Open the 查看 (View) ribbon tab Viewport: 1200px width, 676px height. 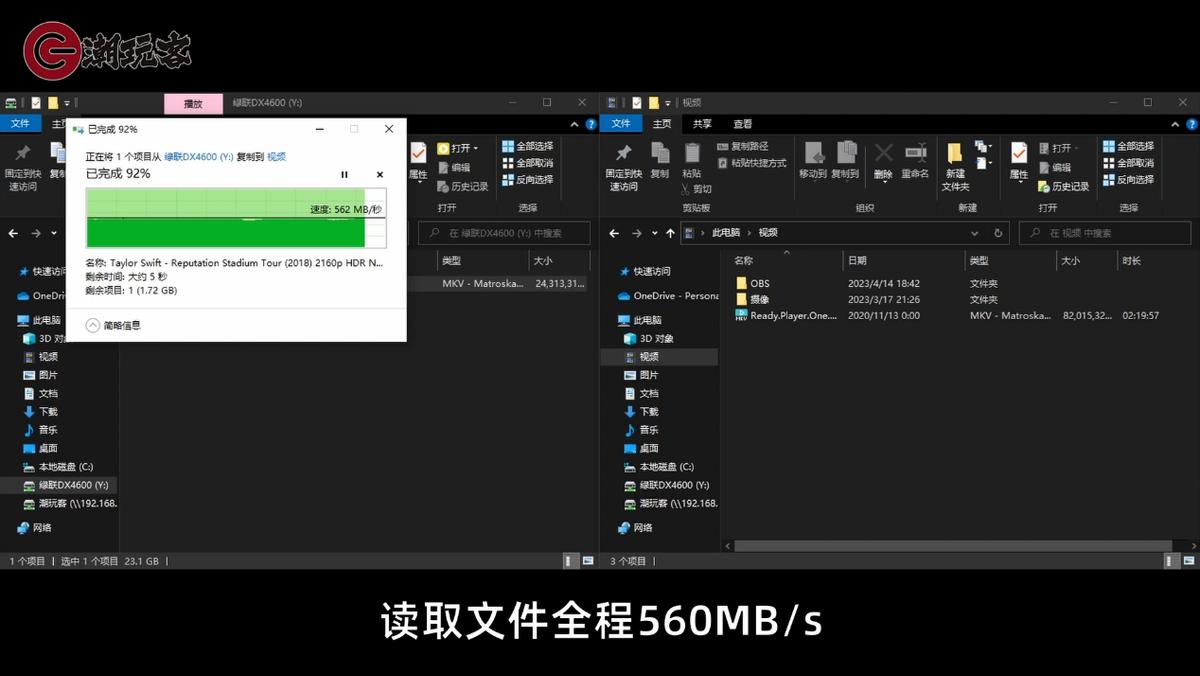pos(740,122)
